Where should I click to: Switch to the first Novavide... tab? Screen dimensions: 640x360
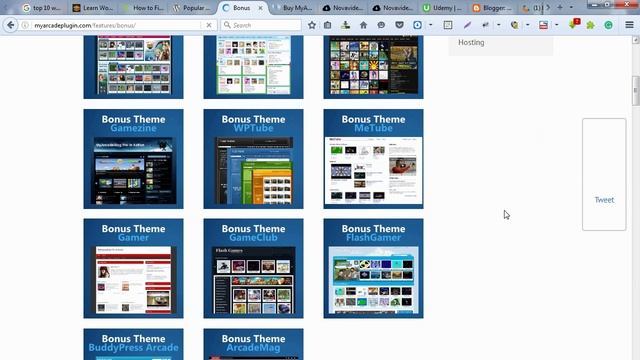(x=343, y=8)
